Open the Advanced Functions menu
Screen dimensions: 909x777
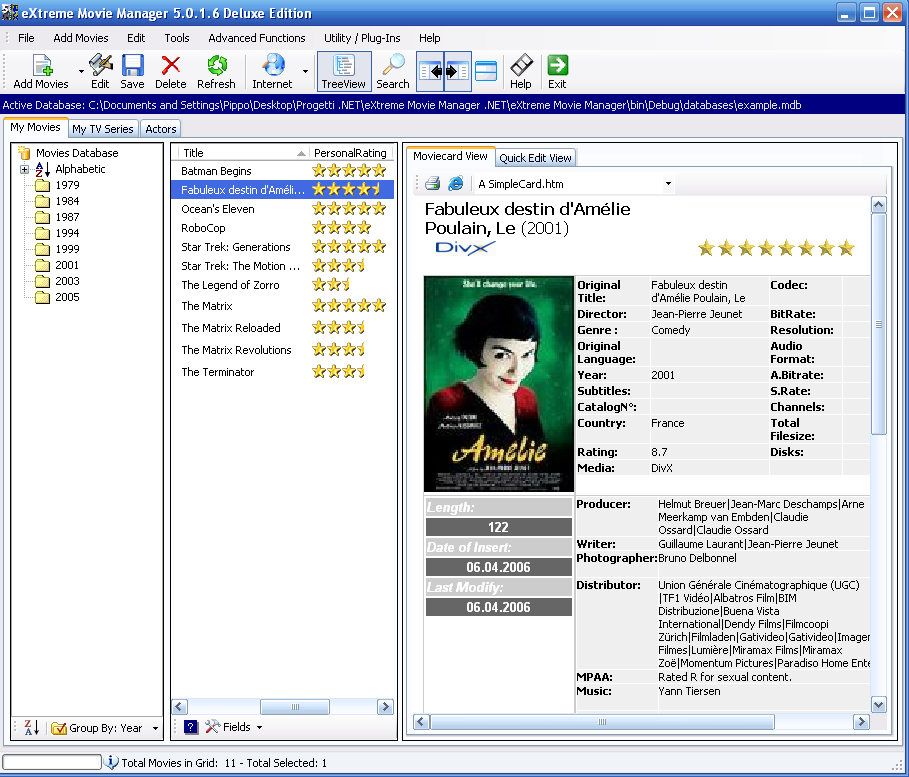coord(256,38)
